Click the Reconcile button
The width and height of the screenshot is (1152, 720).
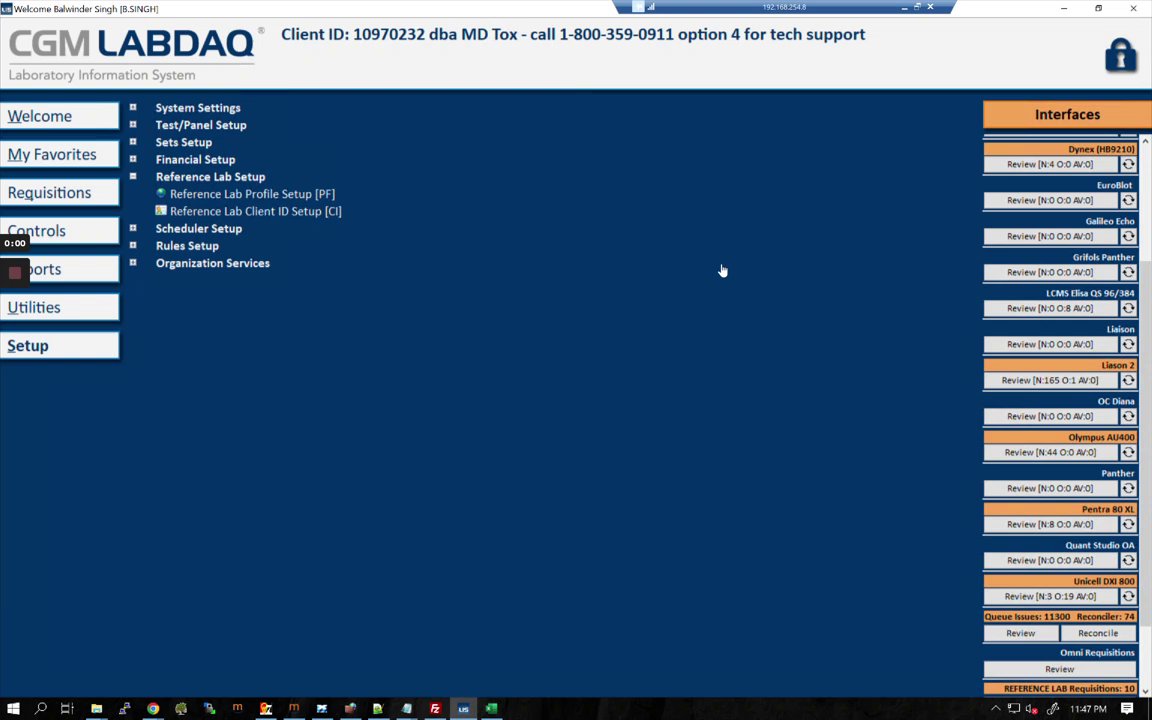tap(1098, 633)
